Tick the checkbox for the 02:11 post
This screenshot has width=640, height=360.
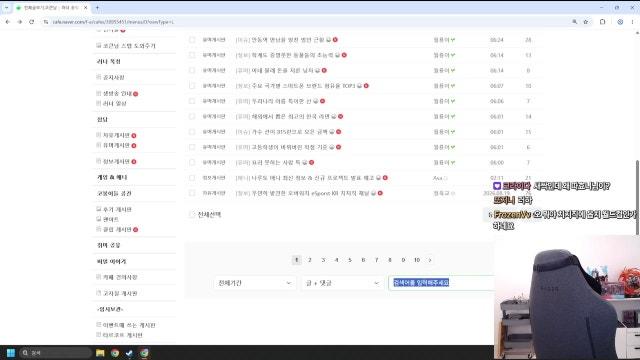coord(192,178)
